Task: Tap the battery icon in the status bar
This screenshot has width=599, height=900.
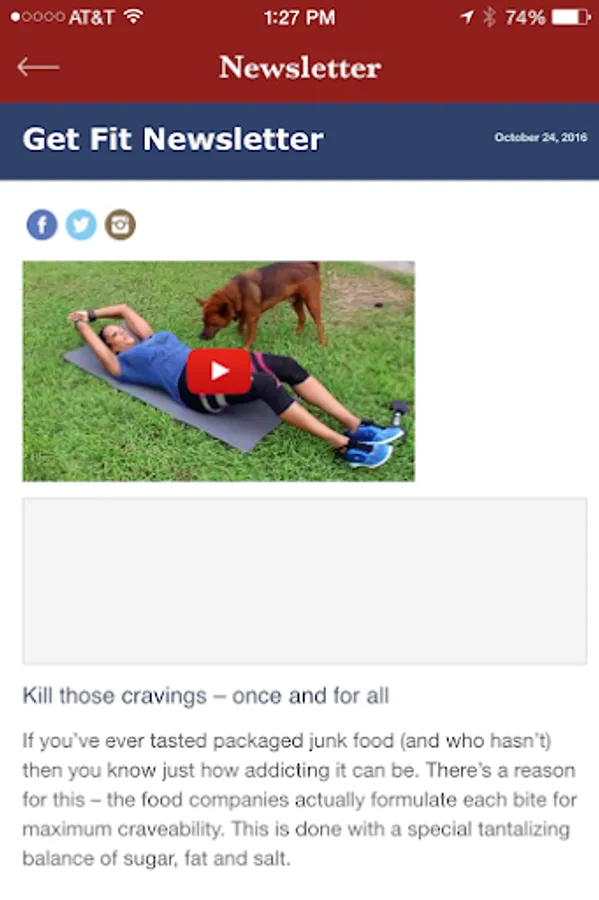Action: (571, 17)
